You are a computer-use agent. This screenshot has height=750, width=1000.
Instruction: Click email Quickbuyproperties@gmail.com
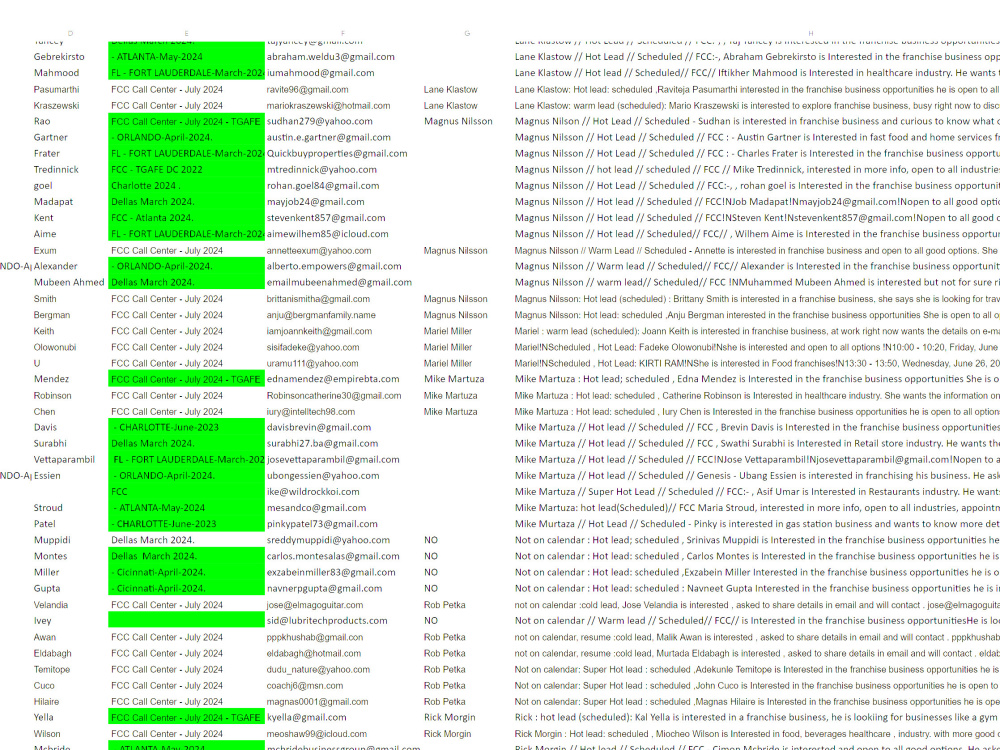[x=337, y=154]
